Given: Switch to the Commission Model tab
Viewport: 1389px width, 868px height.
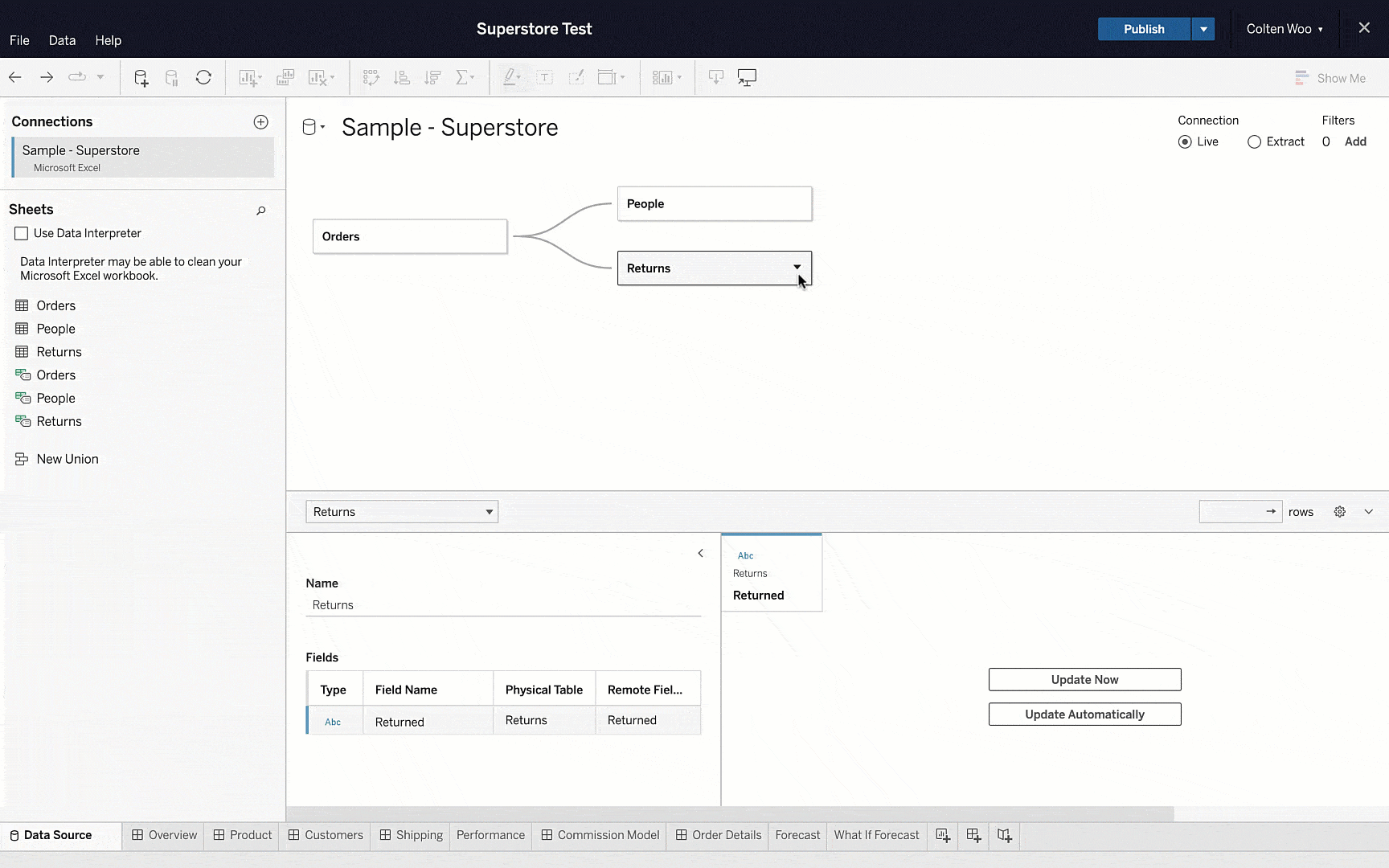Looking at the screenshot, I should tap(600, 835).
